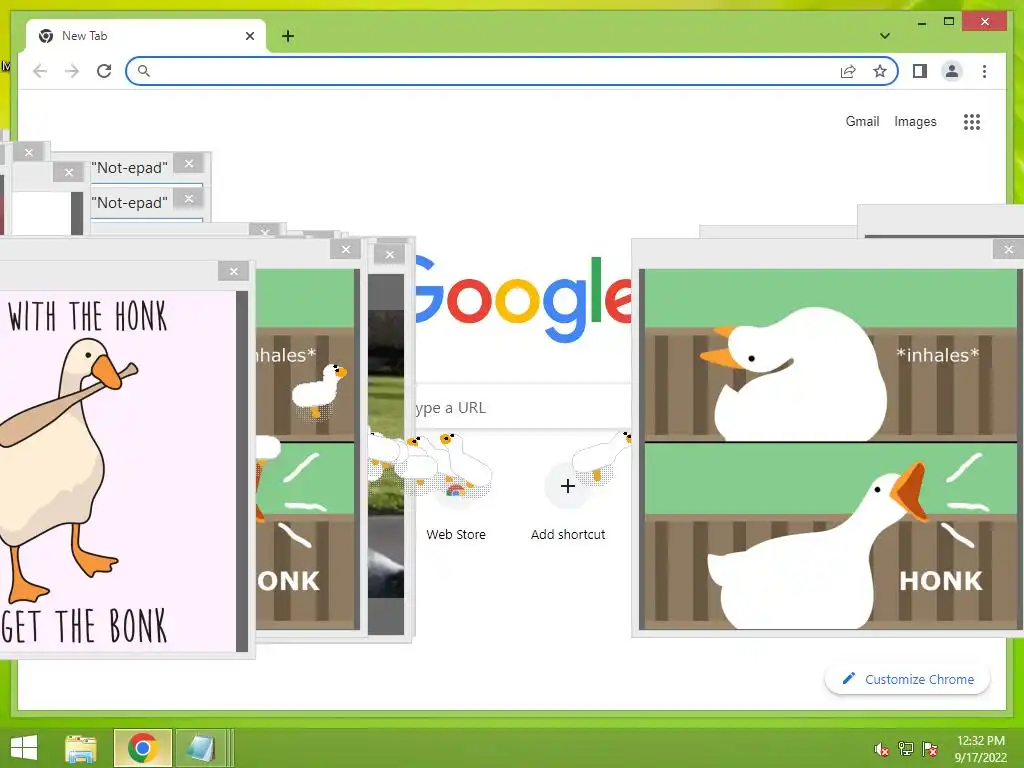Share this page via address bar icon
1024x768 pixels.
pyautogui.click(x=848, y=71)
